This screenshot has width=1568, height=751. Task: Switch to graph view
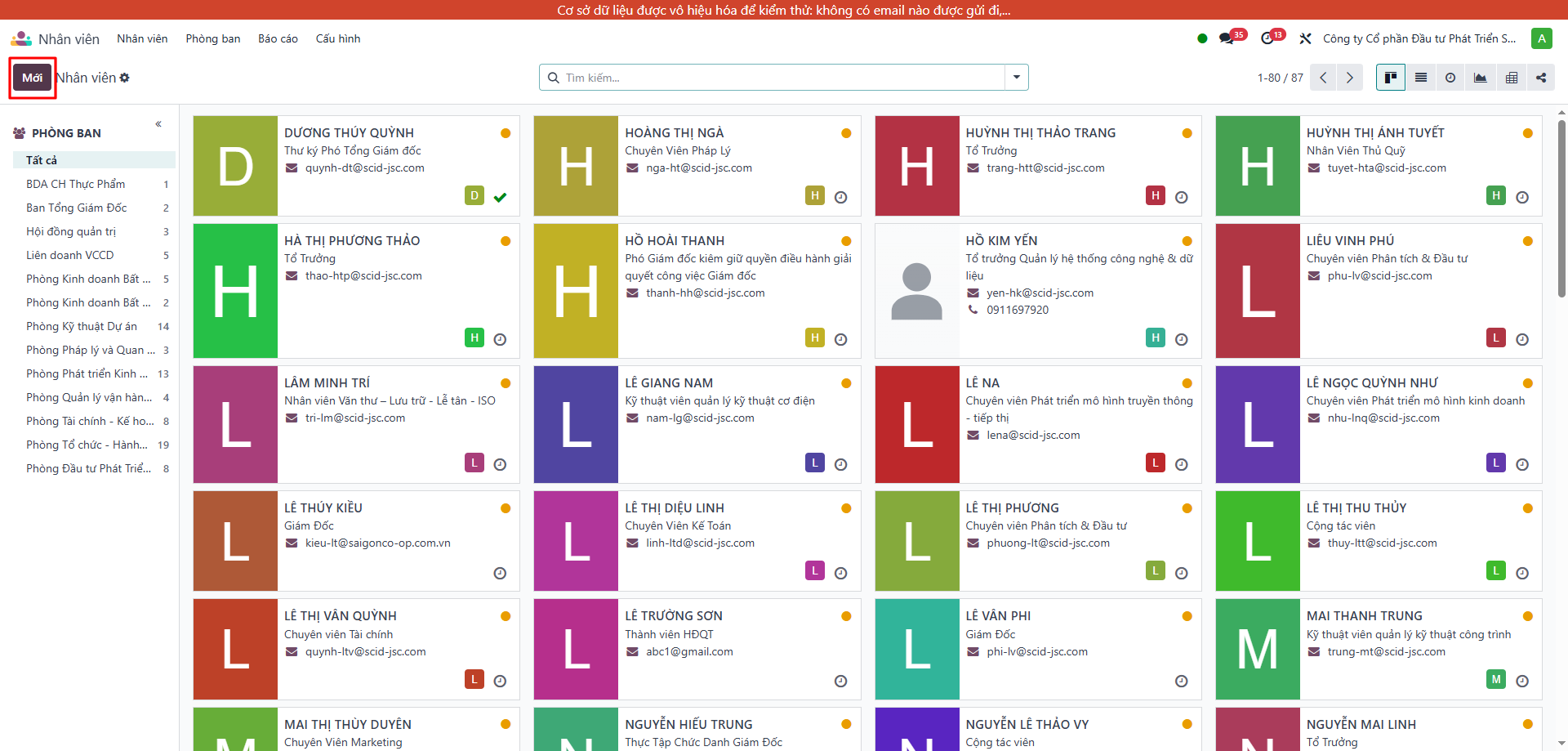1481,78
